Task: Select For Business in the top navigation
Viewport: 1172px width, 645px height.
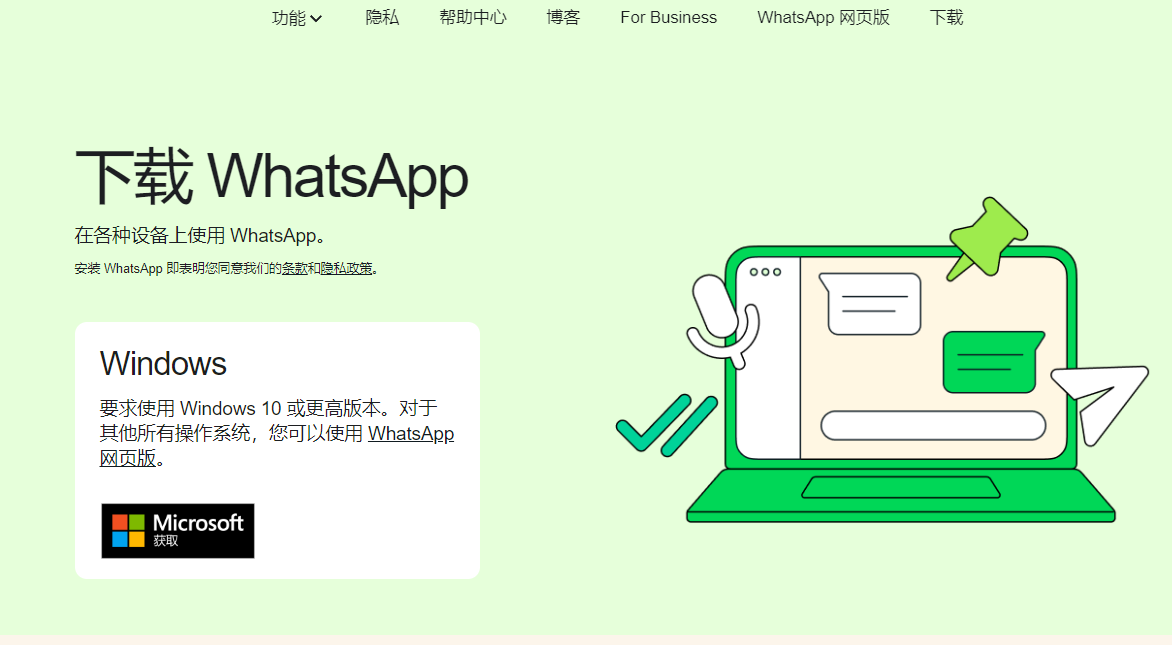Action: (668, 17)
